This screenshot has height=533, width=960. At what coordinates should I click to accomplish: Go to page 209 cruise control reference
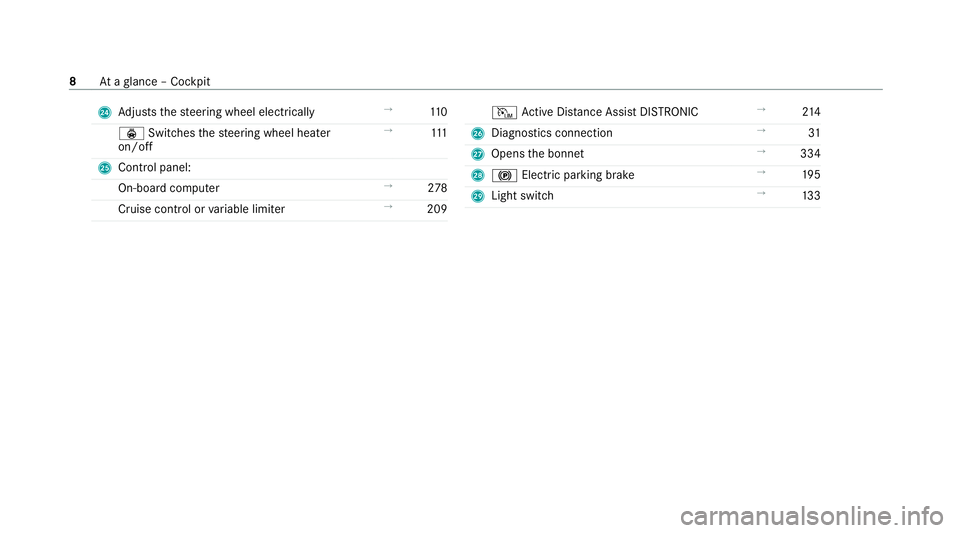click(x=437, y=209)
